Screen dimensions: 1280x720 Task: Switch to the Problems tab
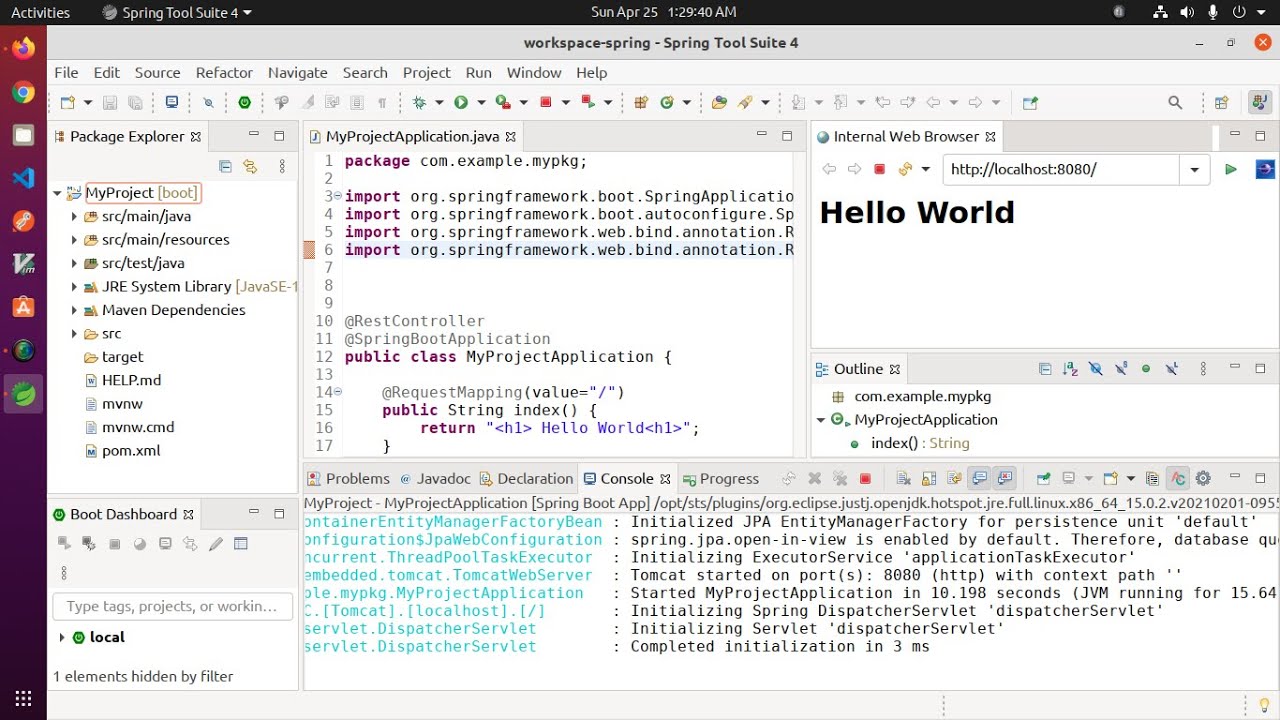[x=349, y=479]
